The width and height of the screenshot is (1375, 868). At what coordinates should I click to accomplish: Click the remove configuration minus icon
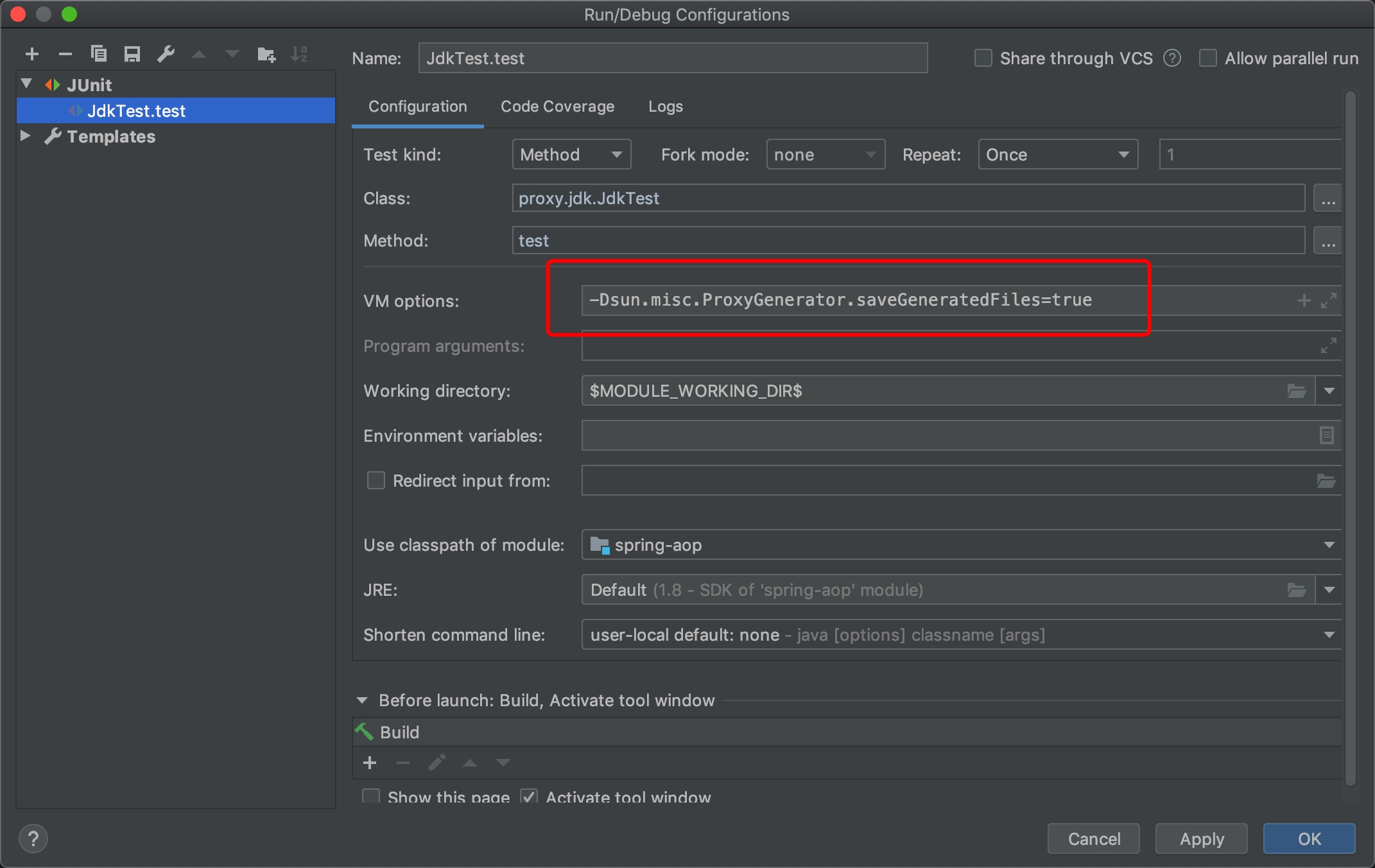pyautogui.click(x=65, y=55)
